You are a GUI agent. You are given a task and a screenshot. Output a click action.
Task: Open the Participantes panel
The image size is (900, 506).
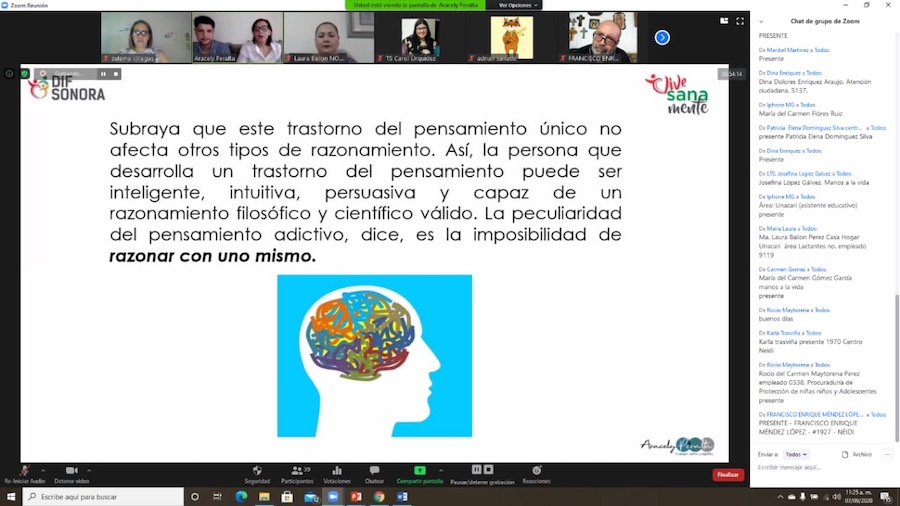tap(296, 471)
